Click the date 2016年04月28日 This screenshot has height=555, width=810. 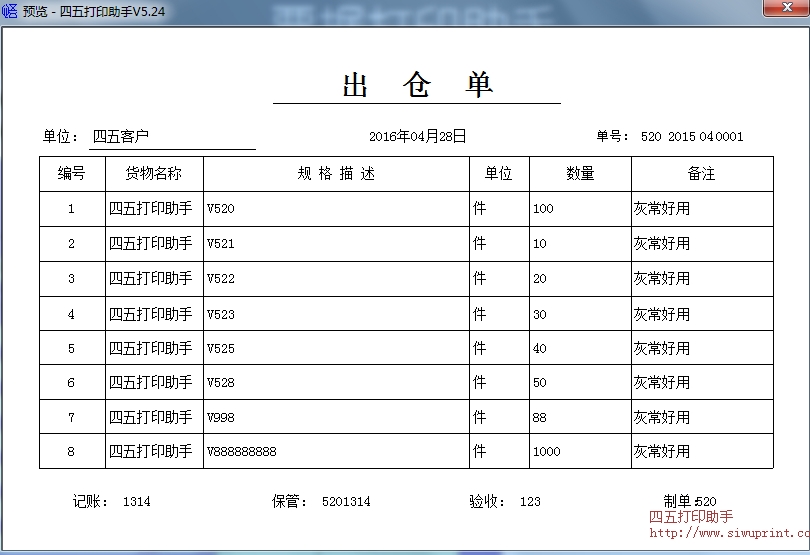(x=417, y=136)
